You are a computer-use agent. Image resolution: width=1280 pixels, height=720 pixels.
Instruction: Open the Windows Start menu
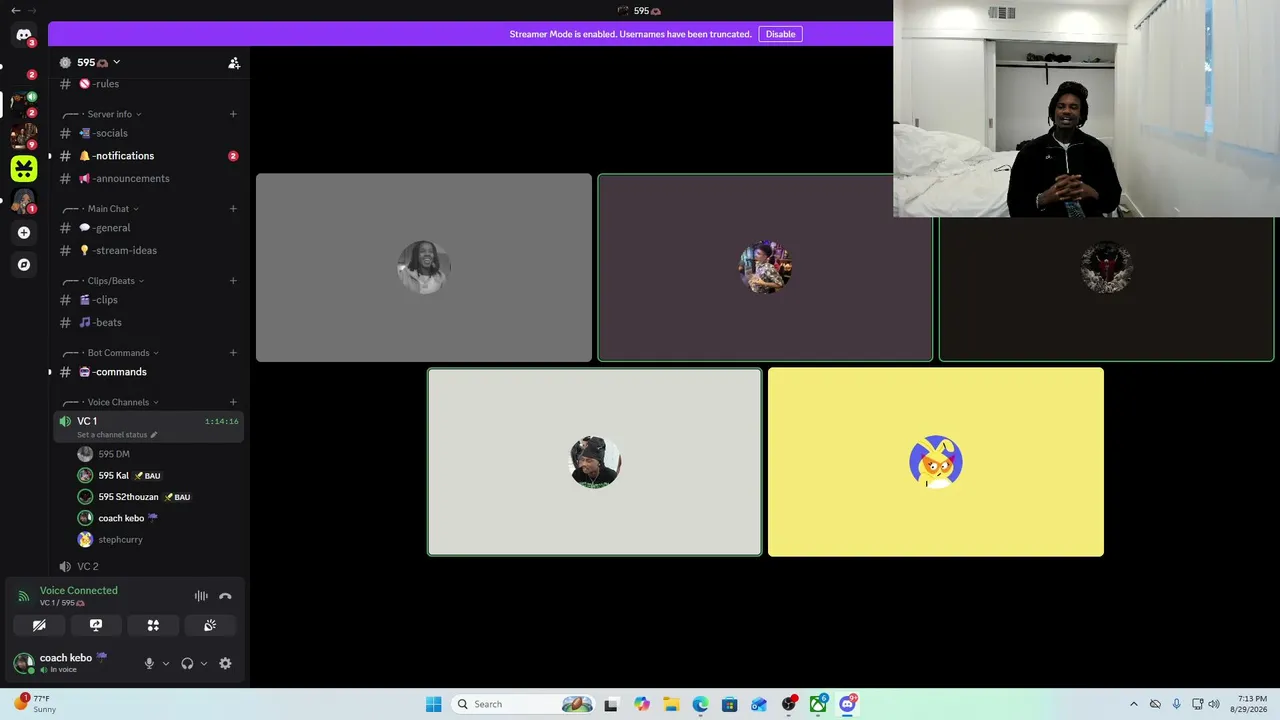[x=433, y=704]
